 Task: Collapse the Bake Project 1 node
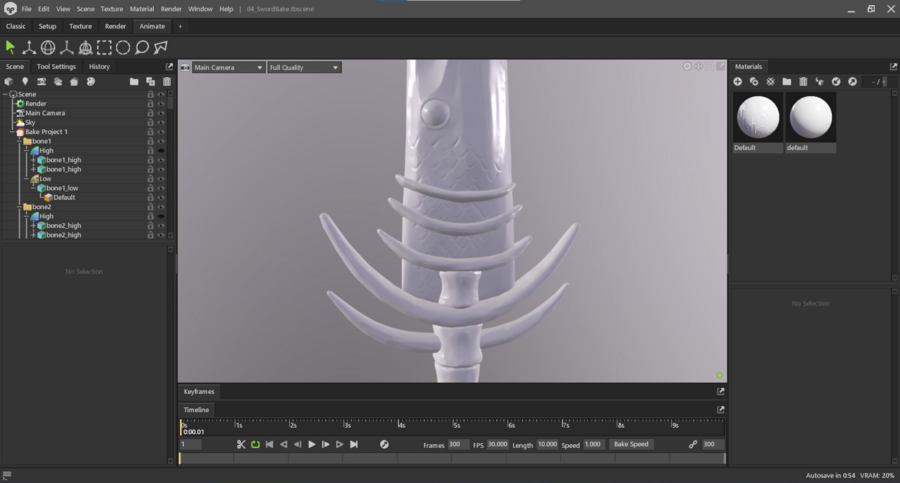click(12, 132)
